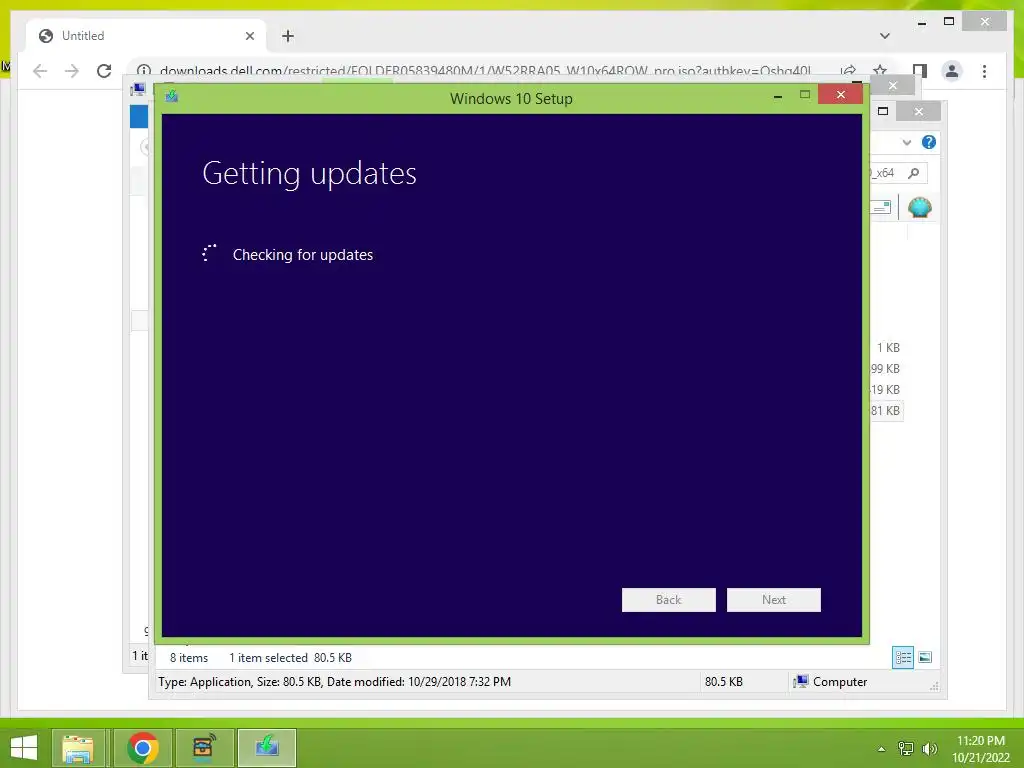Close the gray window behind Setup
The width and height of the screenshot is (1024, 768).
[893, 86]
